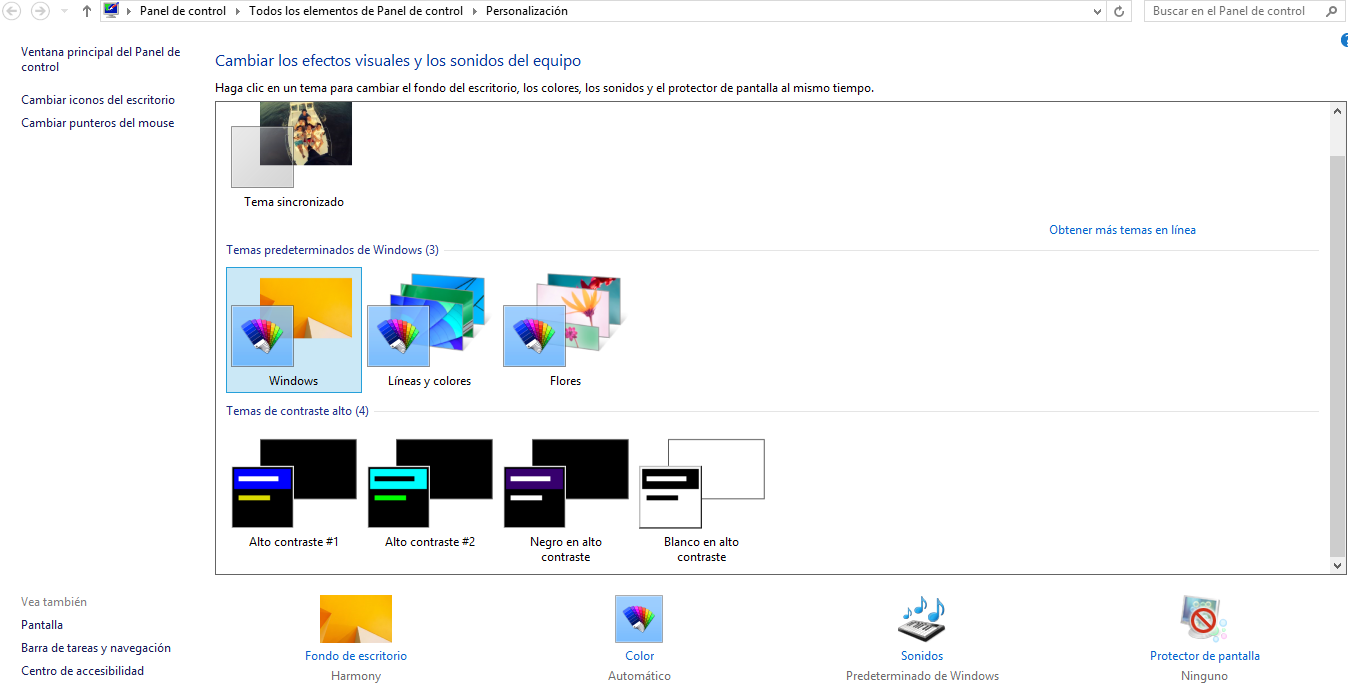The height and width of the screenshot is (696, 1348).
Task: Go up one level with Up arrow
Action: coord(87,11)
